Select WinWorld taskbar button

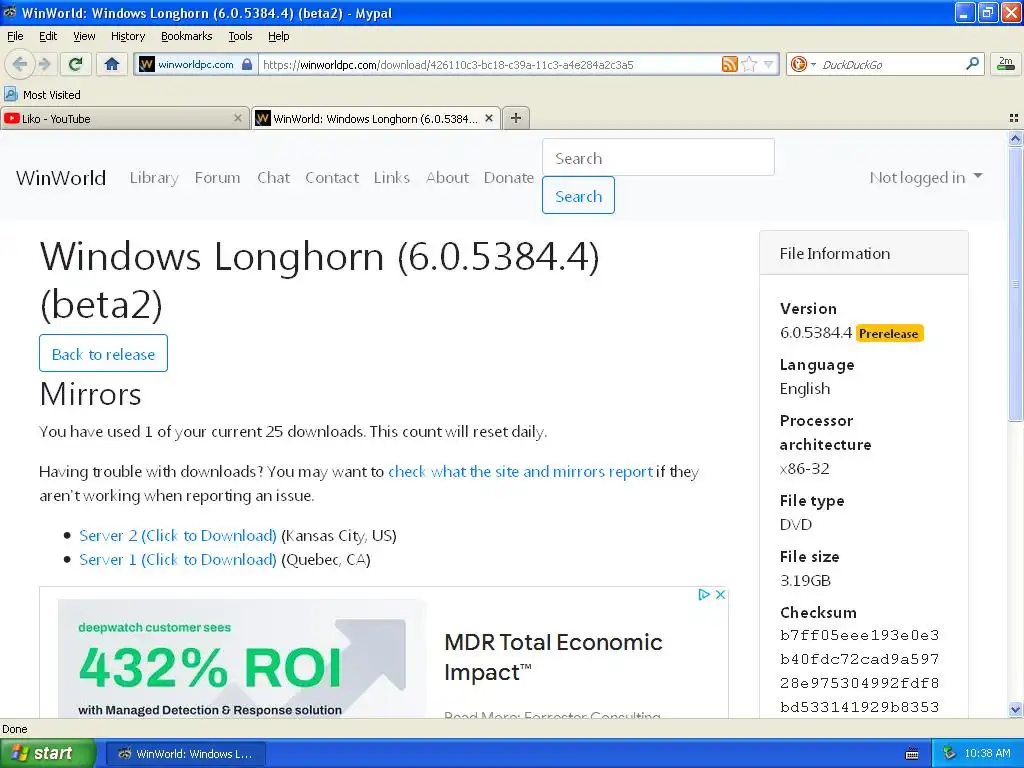[186, 754]
